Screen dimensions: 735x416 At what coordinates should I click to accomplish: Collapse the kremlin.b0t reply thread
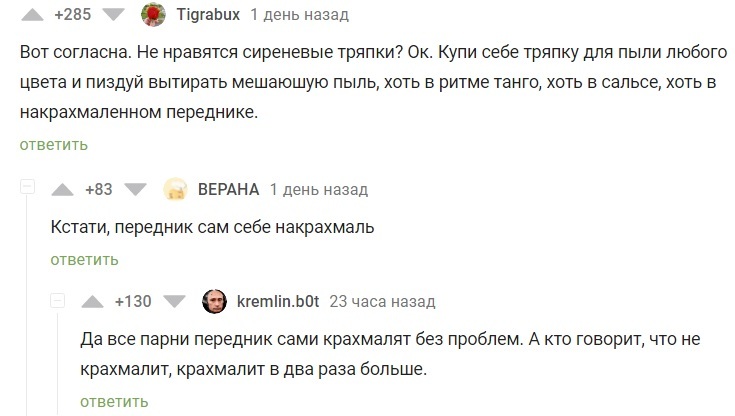58,301
